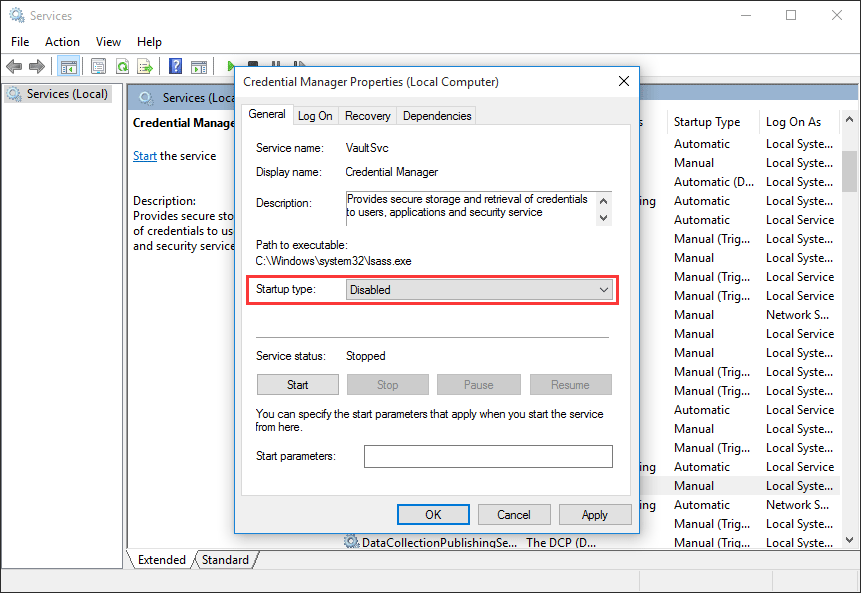This screenshot has width=861, height=593.
Task: Select the Standard tab in the Services window
Action: pyautogui.click(x=226, y=560)
